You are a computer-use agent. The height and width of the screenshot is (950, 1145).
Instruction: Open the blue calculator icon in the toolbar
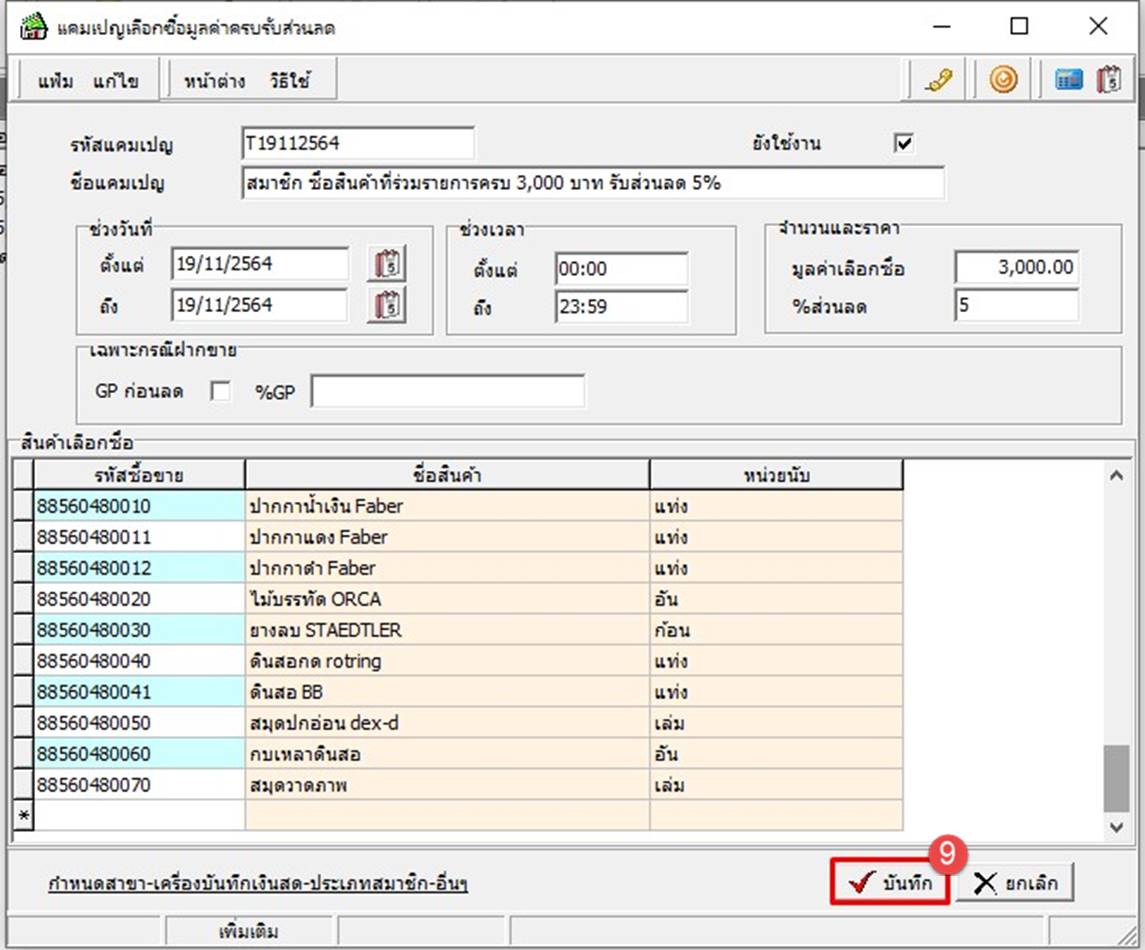click(1069, 81)
